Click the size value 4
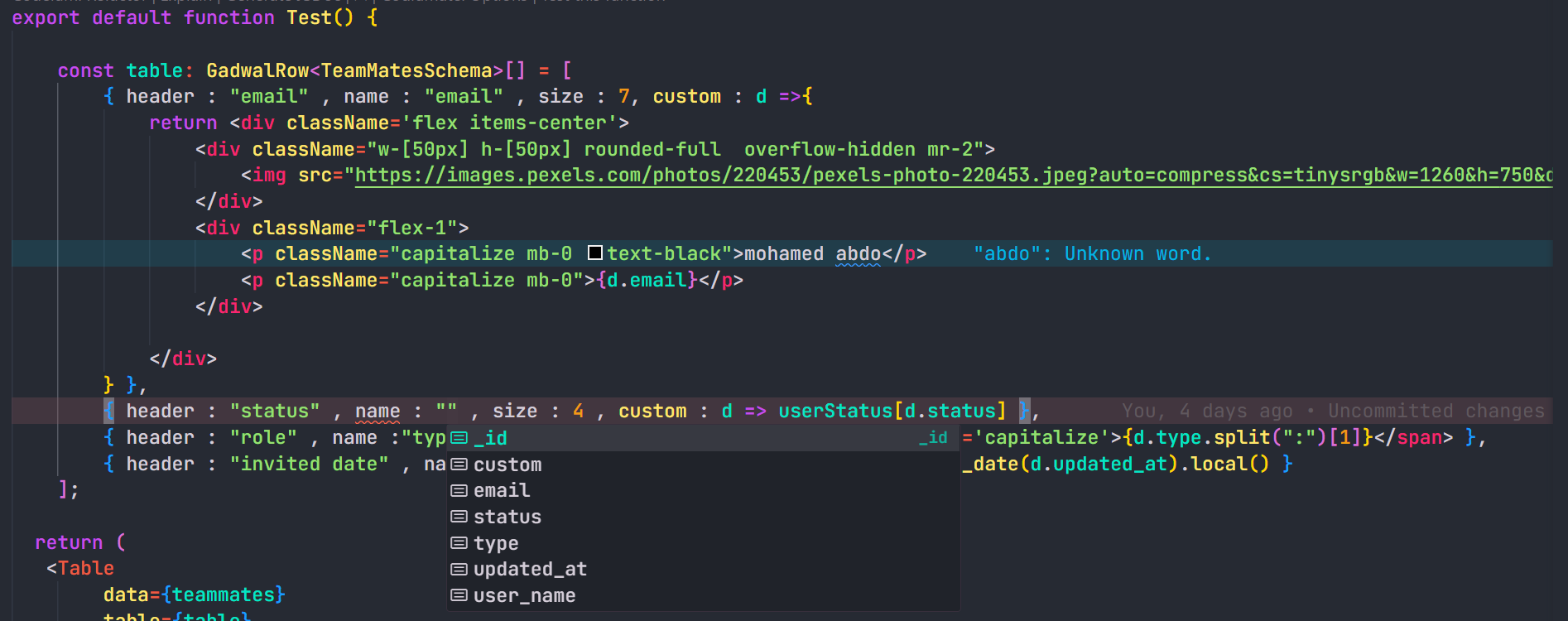This screenshot has height=621, width=1568. [578, 411]
